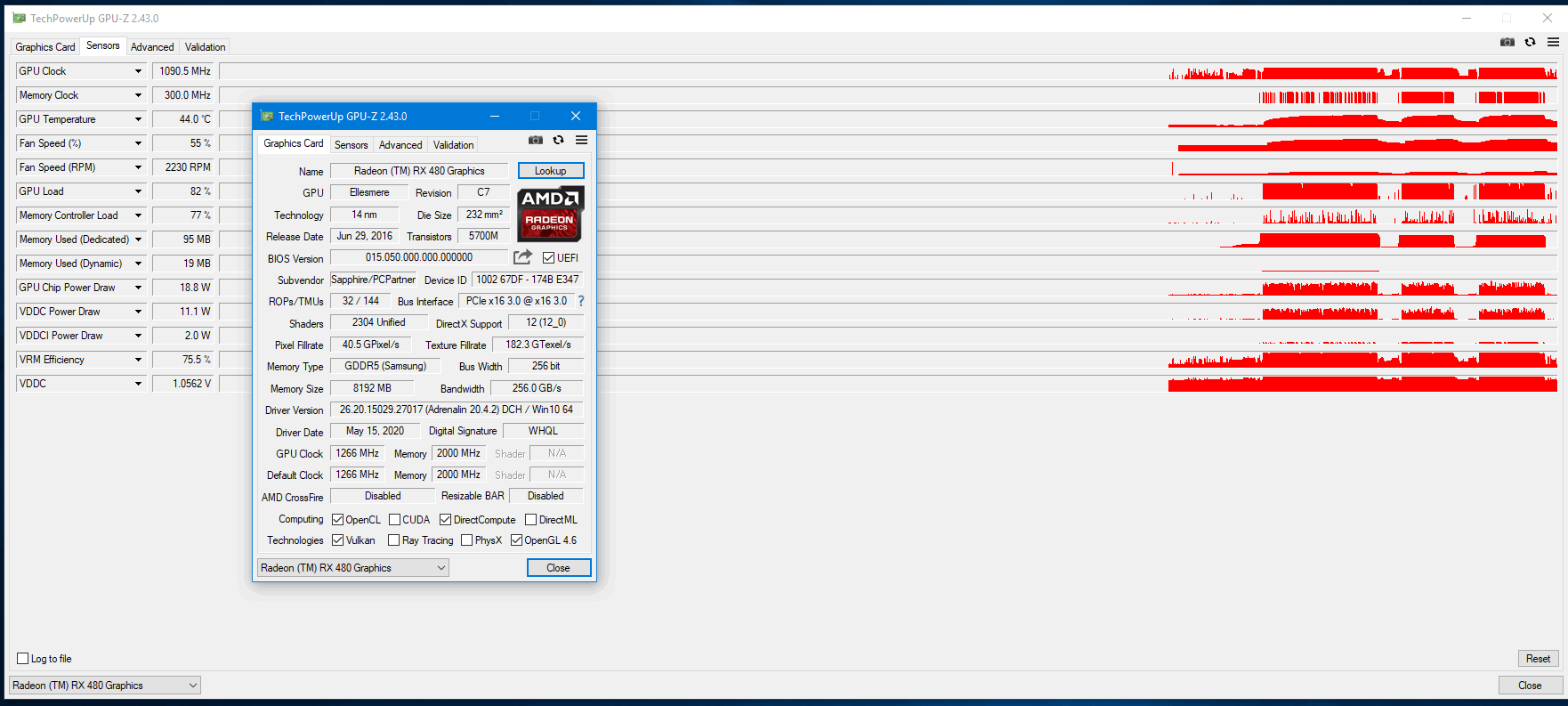
Task: Click refresh icon in front GPU-Z dialog
Action: (x=558, y=140)
